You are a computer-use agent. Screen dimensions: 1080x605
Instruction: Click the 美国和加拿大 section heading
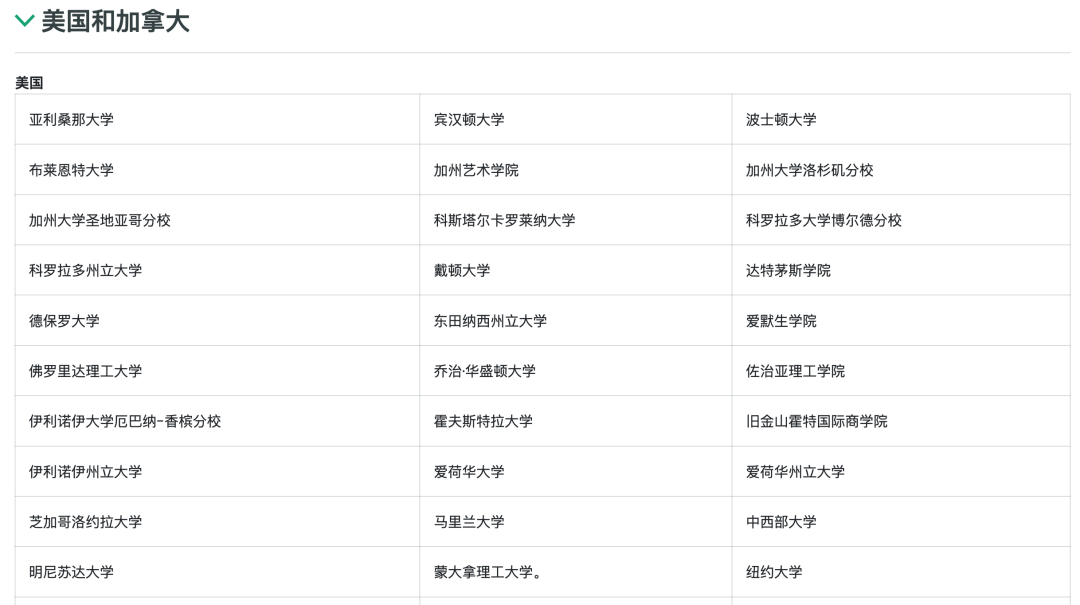point(115,21)
